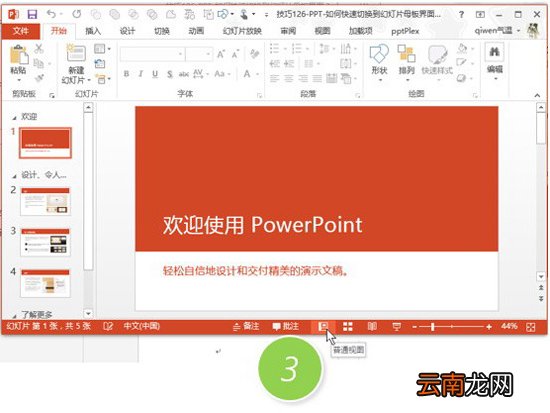Undo the last action

(52, 14)
